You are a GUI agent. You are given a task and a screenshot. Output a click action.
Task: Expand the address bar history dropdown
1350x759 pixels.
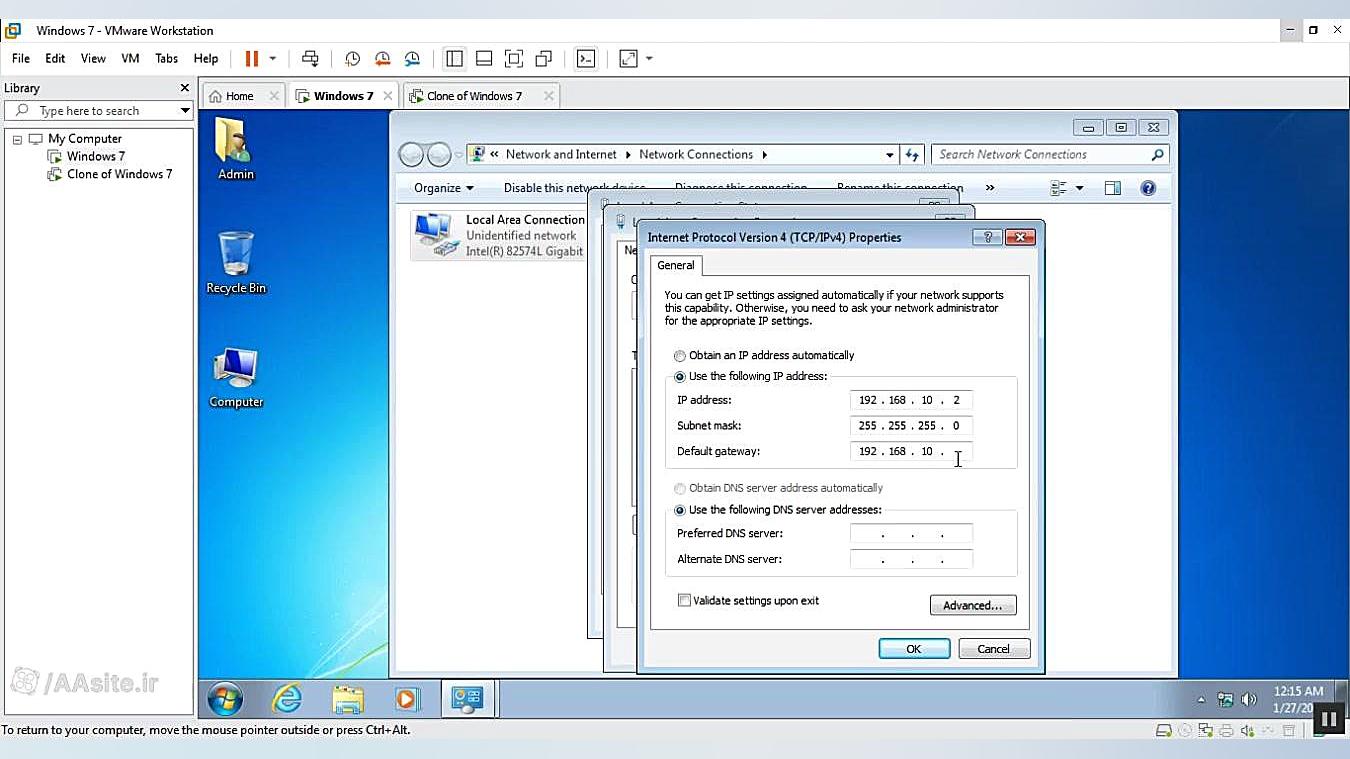tap(890, 155)
